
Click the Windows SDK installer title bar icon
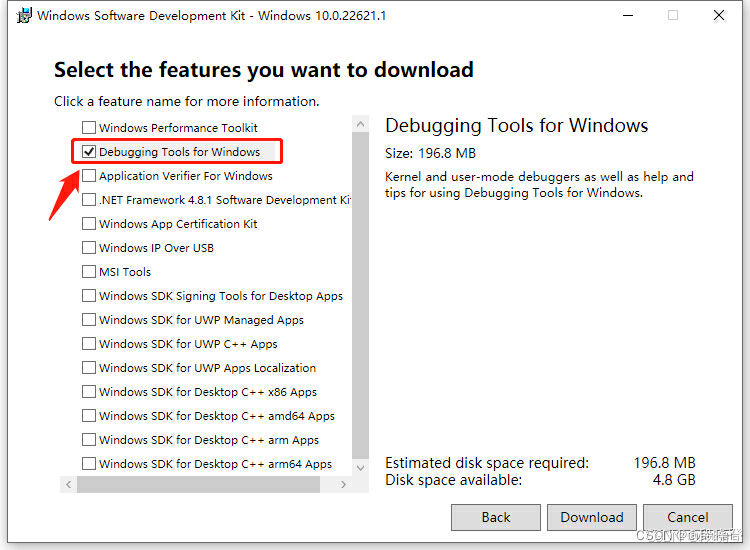(x=24, y=15)
